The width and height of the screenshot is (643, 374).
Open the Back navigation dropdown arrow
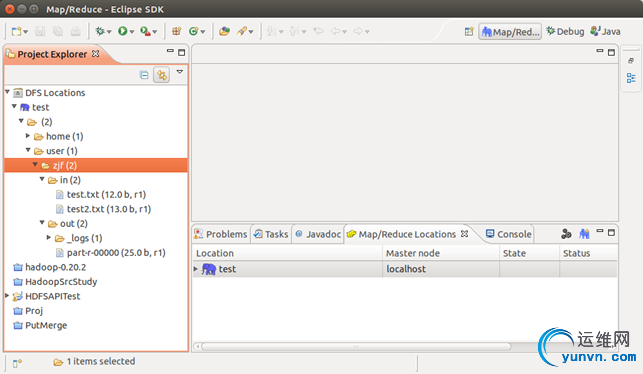tap(344, 32)
